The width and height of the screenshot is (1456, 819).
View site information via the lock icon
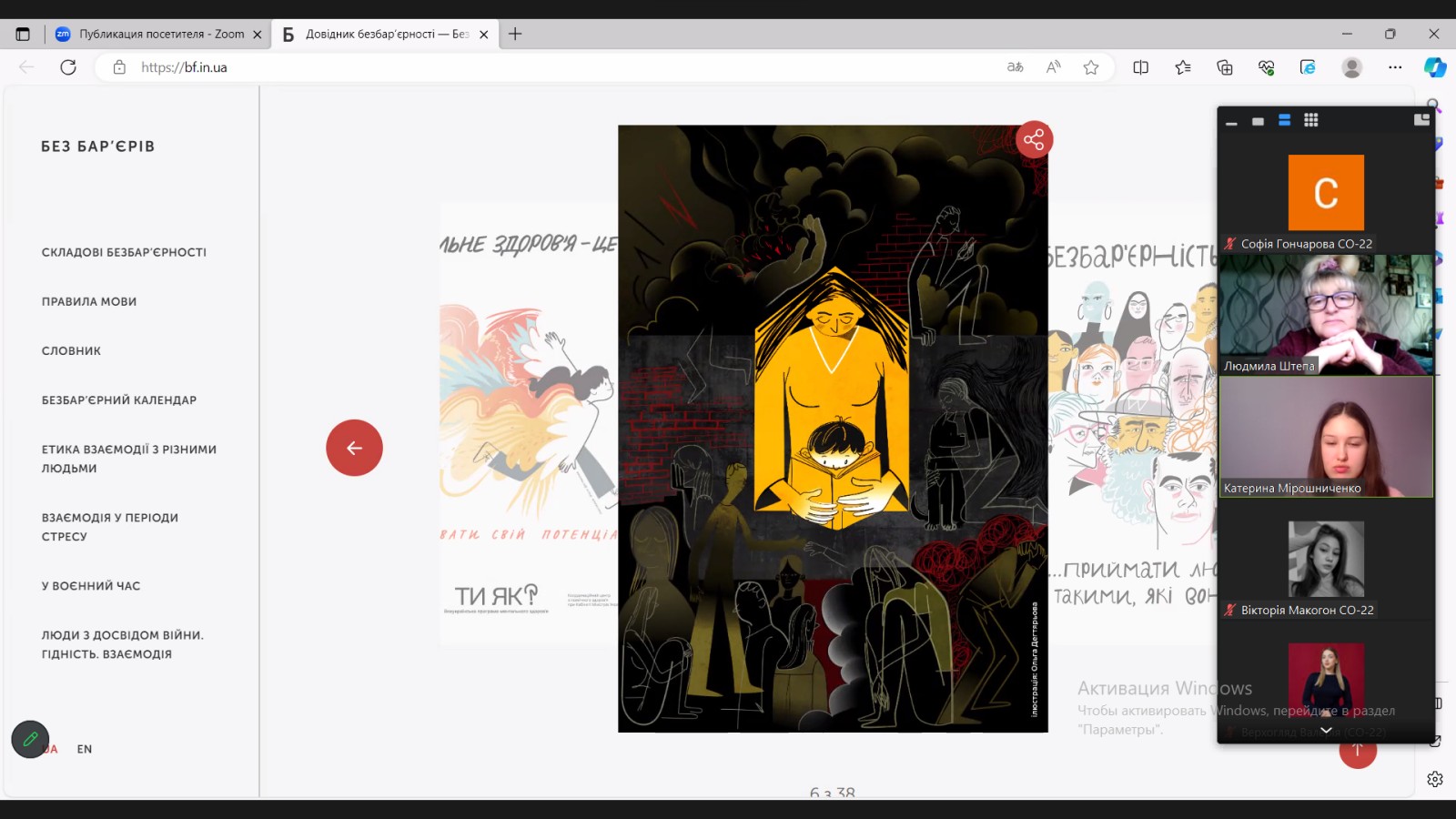tap(119, 67)
